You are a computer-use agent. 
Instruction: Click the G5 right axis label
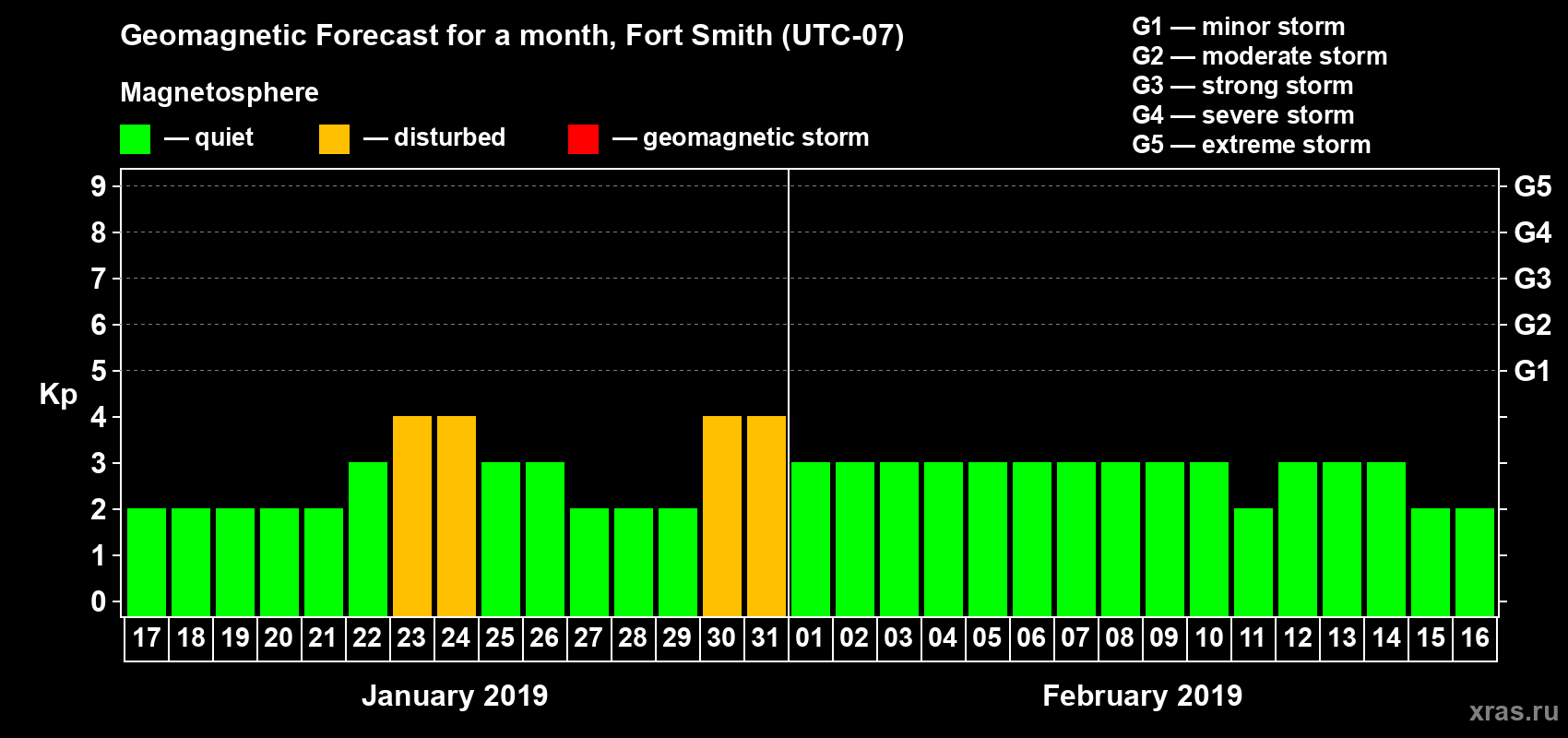[x=1533, y=186]
